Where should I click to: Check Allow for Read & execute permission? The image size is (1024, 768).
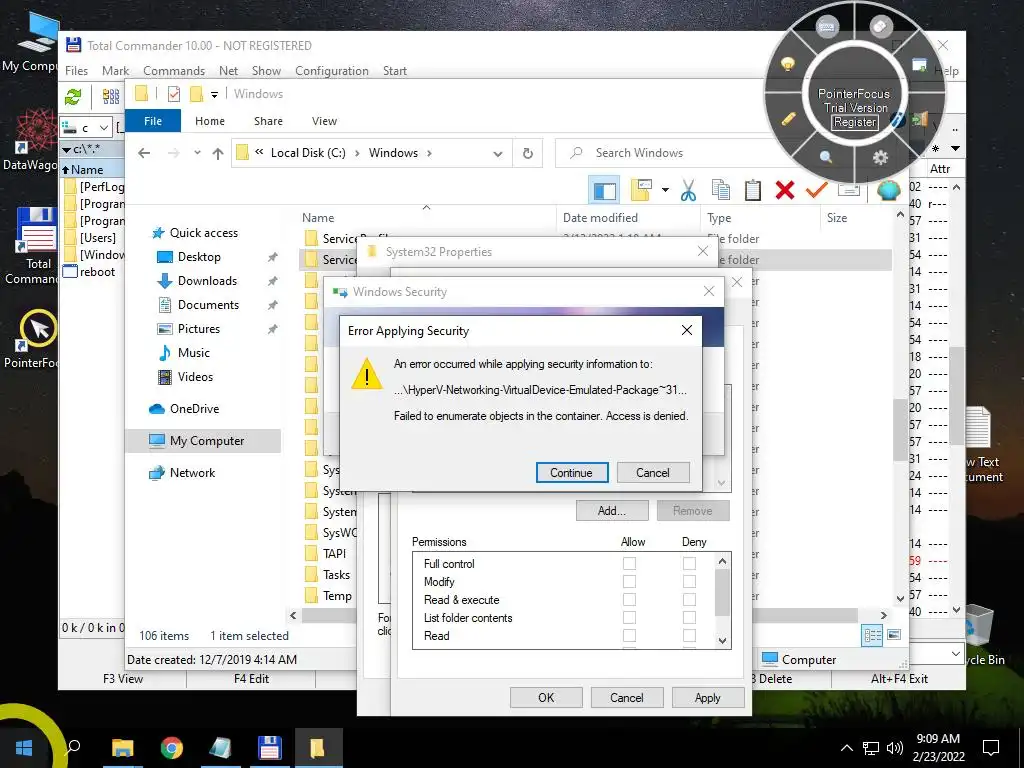coord(629,600)
